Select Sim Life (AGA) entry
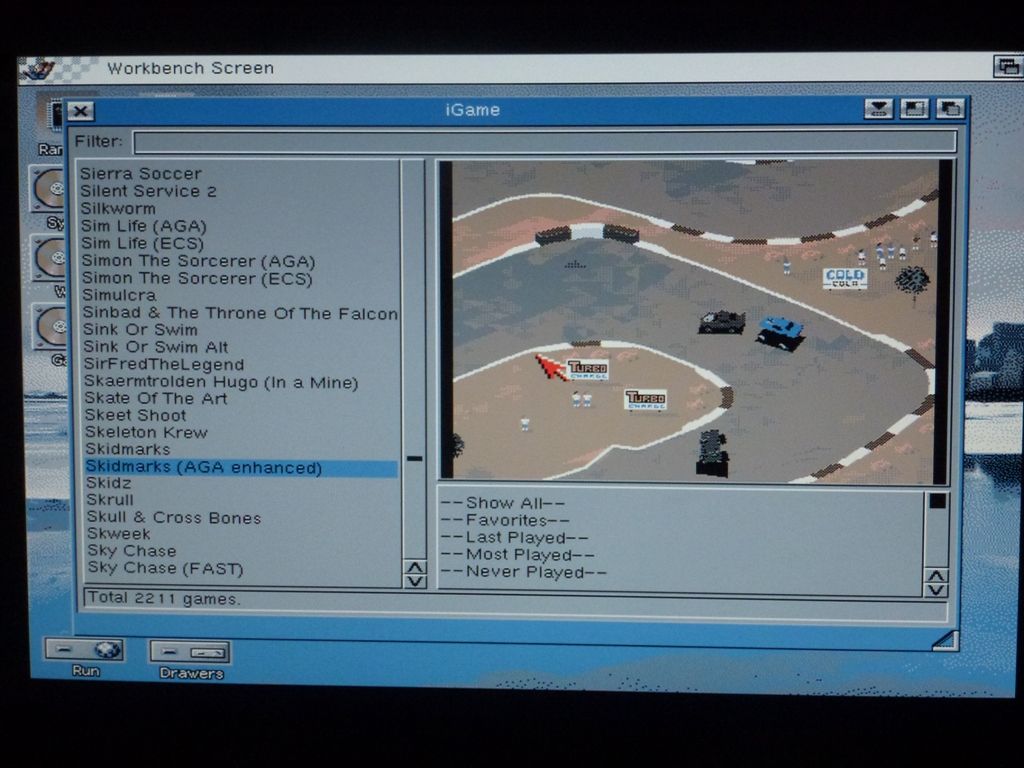 pyautogui.click(x=144, y=226)
